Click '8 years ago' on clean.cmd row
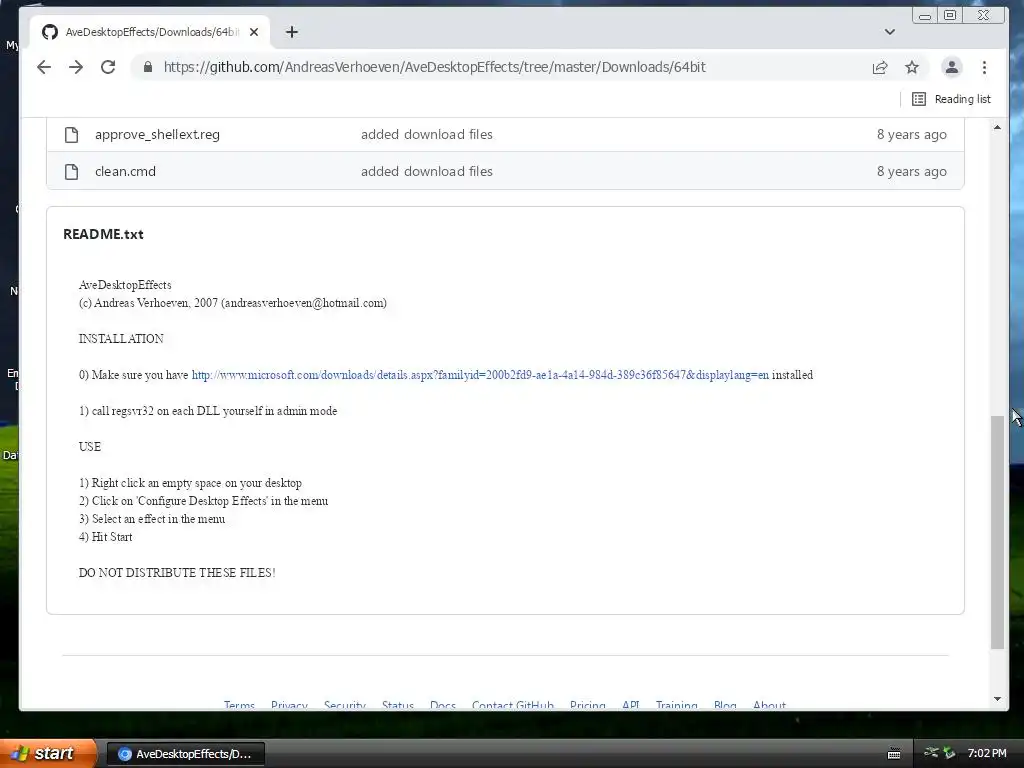The image size is (1024, 768). pyautogui.click(x=911, y=172)
